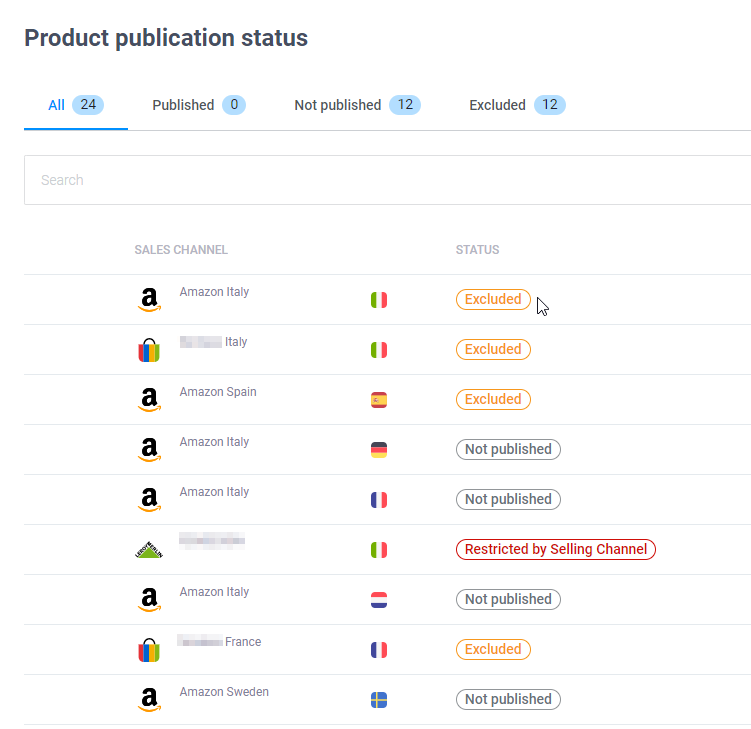Click the shopping bag icon in the France row
The height and width of the screenshot is (729, 751).
click(149, 650)
